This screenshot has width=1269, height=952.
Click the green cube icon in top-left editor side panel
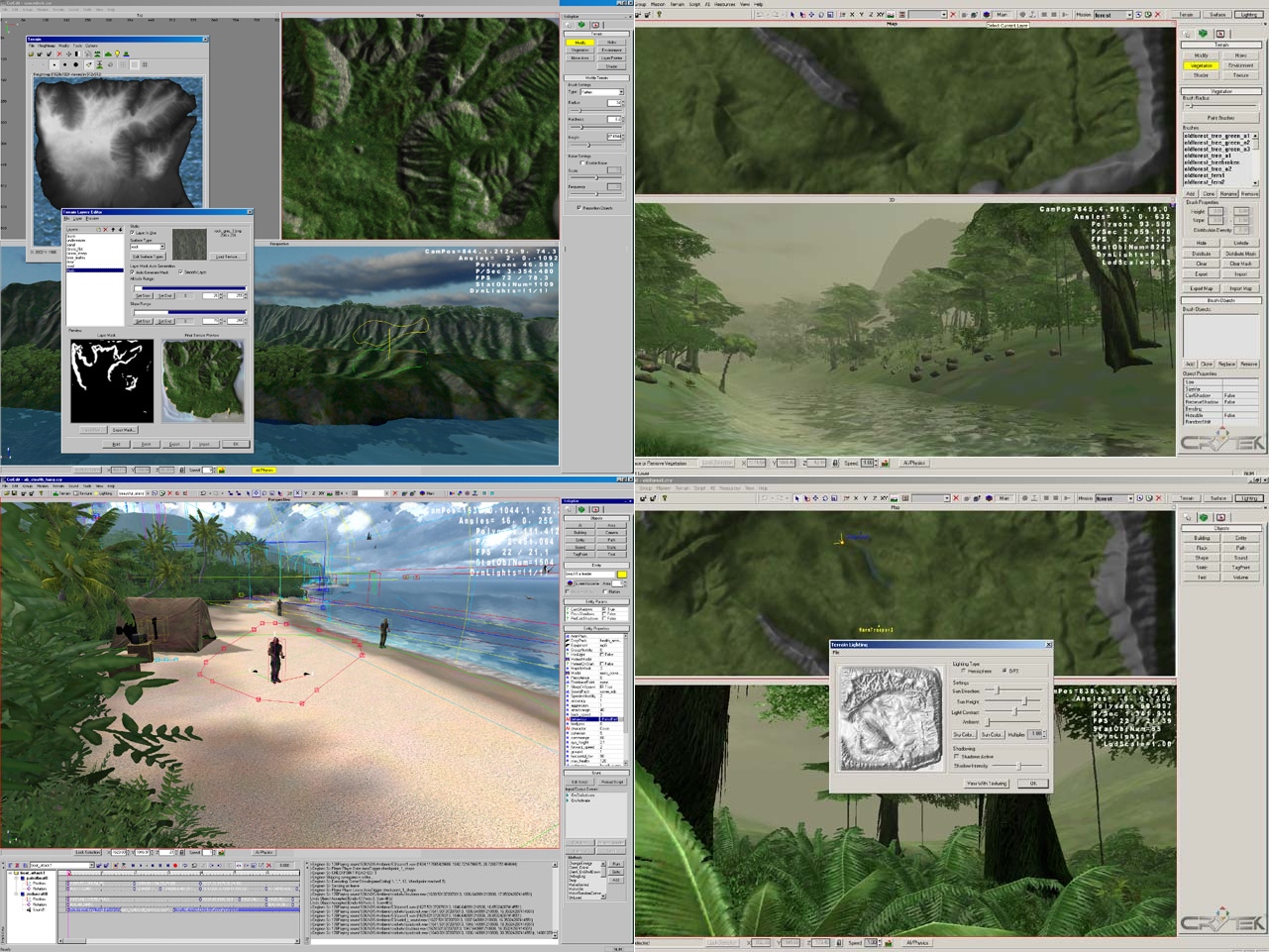pyautogui.click(x=582, y=25)
